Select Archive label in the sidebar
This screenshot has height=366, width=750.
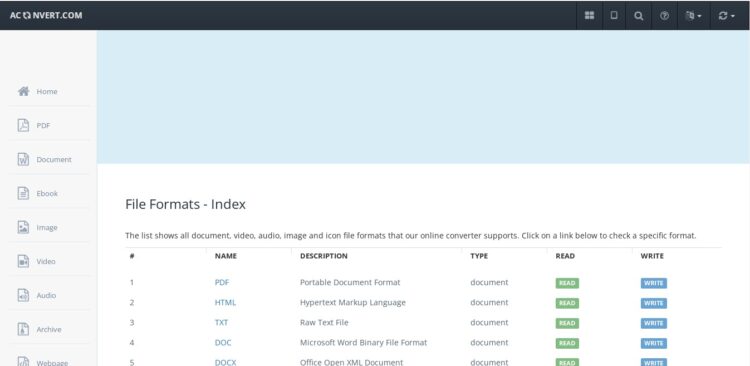coord(49,329)
